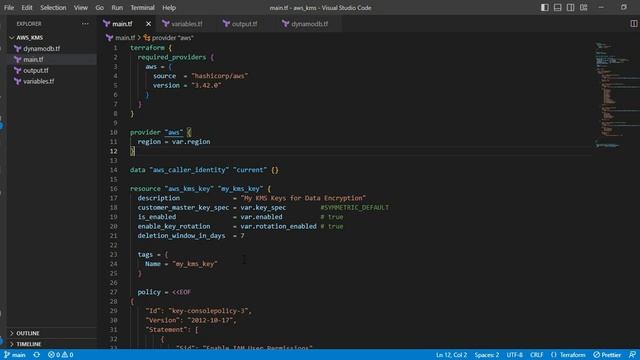The image size is (640, 360).
Task: Click the EXPLORER panel title
Action: click(x=29, y=24)
